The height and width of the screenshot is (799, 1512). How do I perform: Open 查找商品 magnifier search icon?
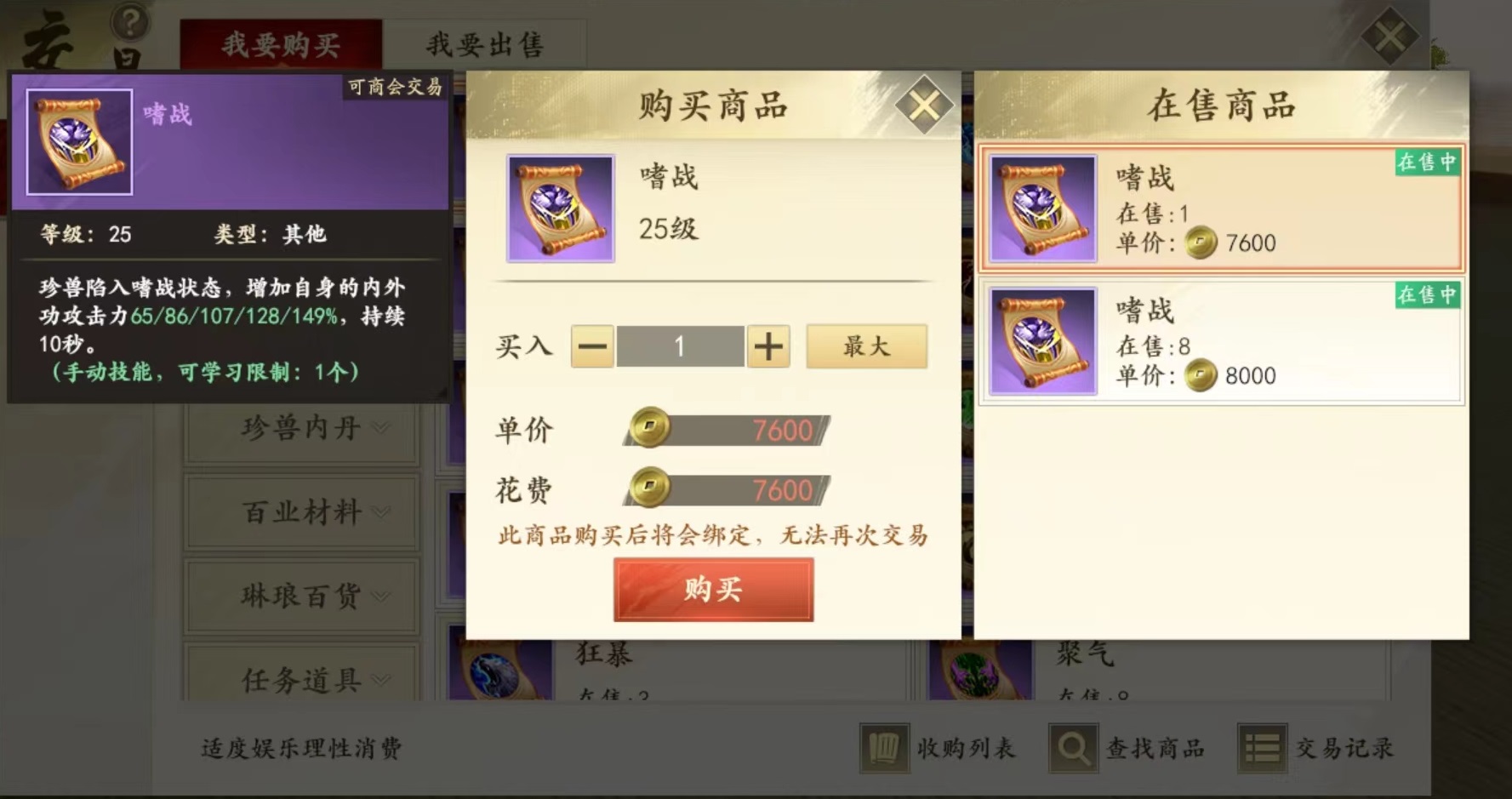[x=1072, y=749]
